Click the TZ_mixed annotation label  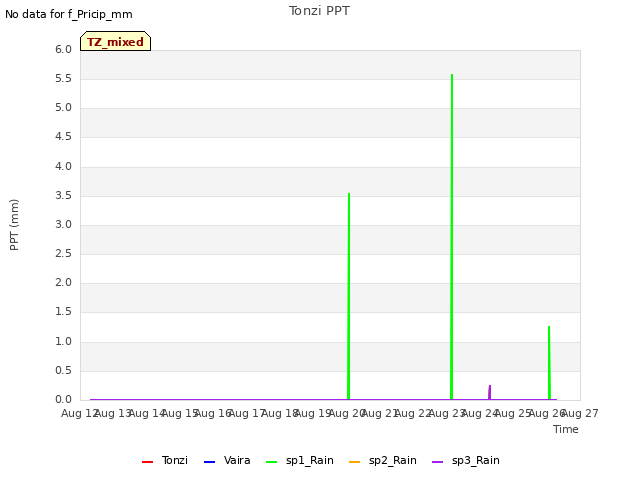(116, 41)
